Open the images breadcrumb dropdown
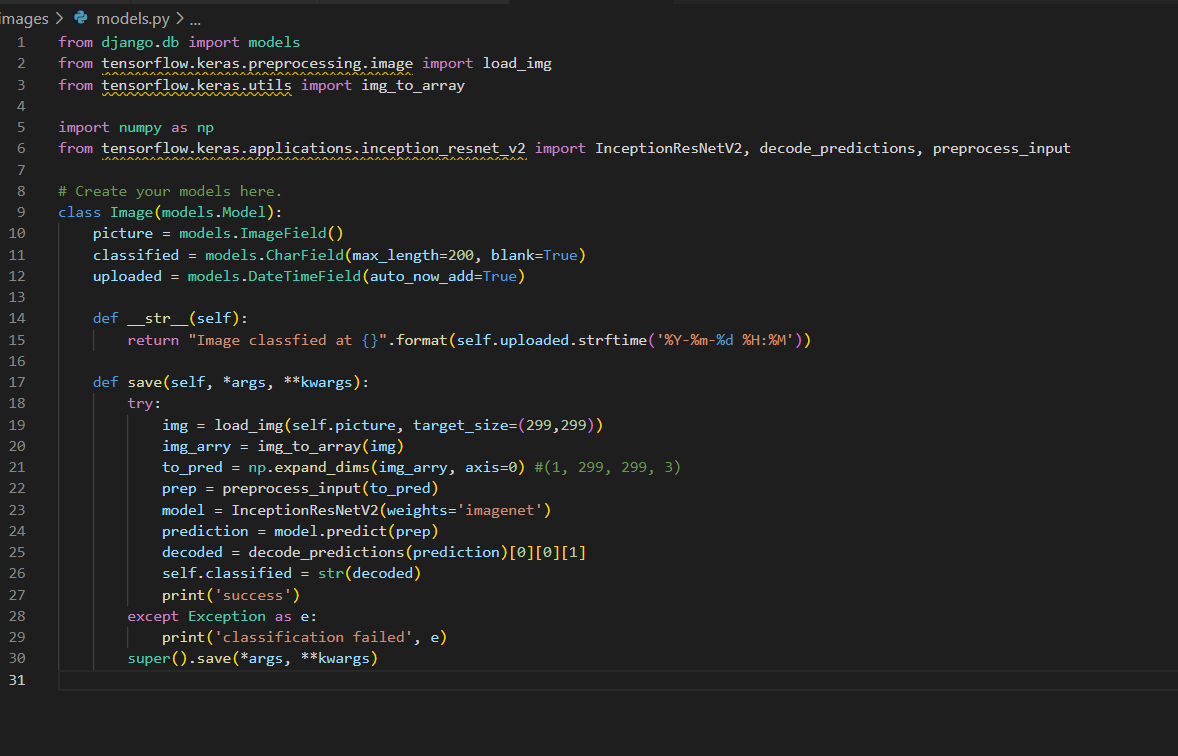The width and height of the screenshot is (1178, 756). [x=24, y=17]
